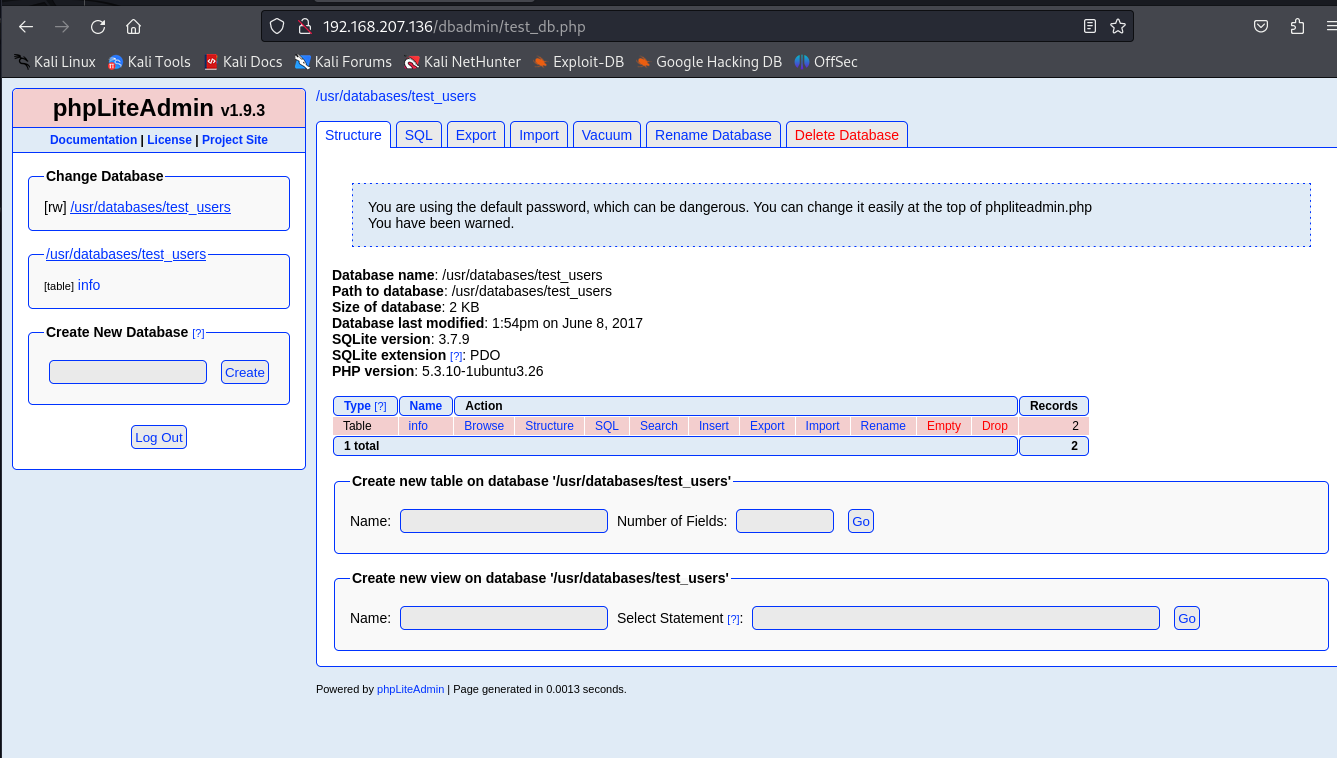Open Kali Linux bookmark

[55, 62]
